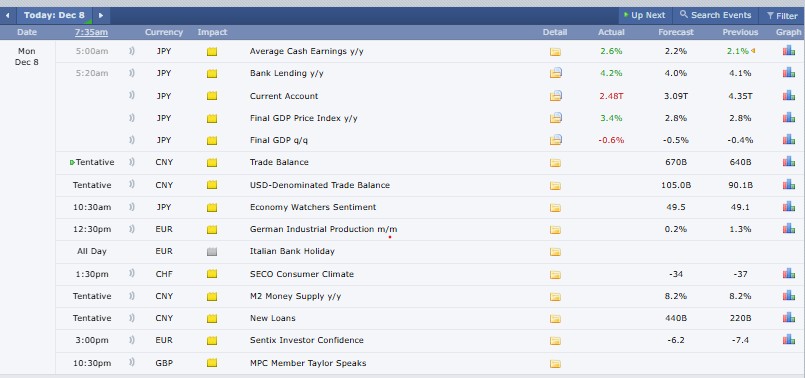The width and height of the screenshot is (805, 378).
Task: Toggle alert for SECO Consumer Climate row
Action: 132,274
